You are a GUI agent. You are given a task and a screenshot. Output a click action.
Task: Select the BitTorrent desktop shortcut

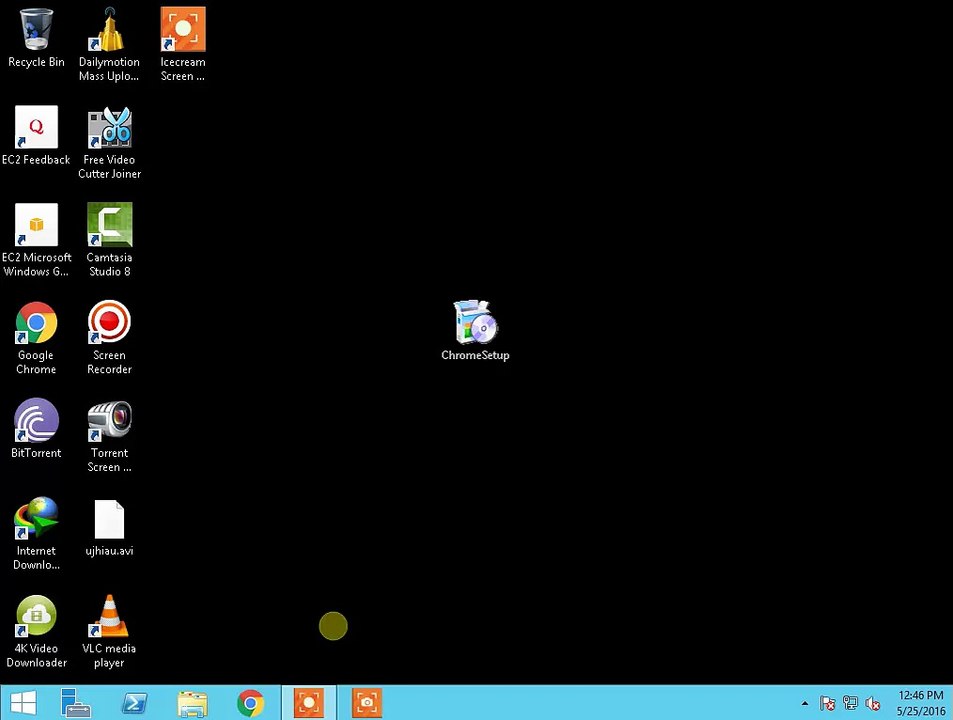(36, 428)
